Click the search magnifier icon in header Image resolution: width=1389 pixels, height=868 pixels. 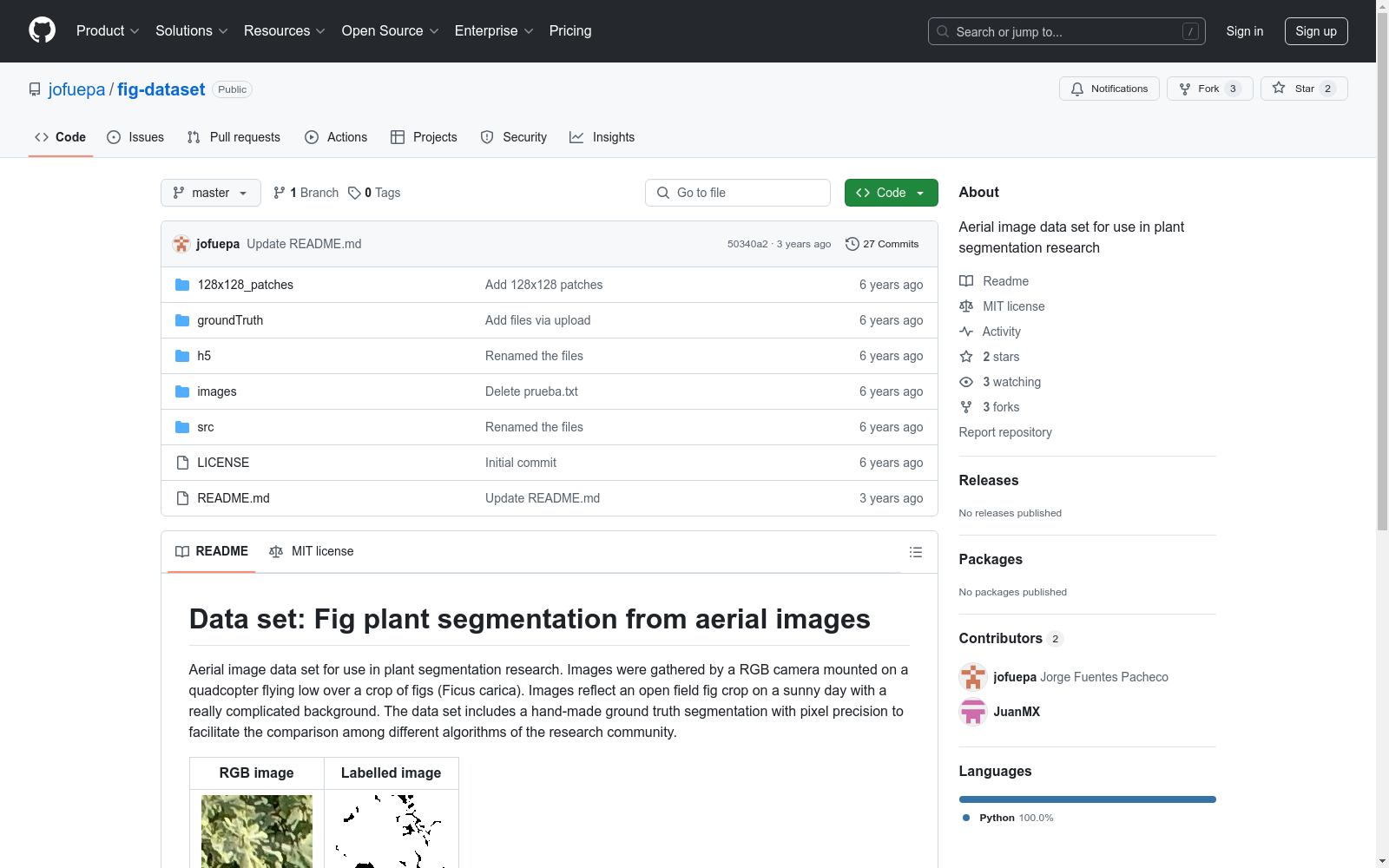[943, 31]
